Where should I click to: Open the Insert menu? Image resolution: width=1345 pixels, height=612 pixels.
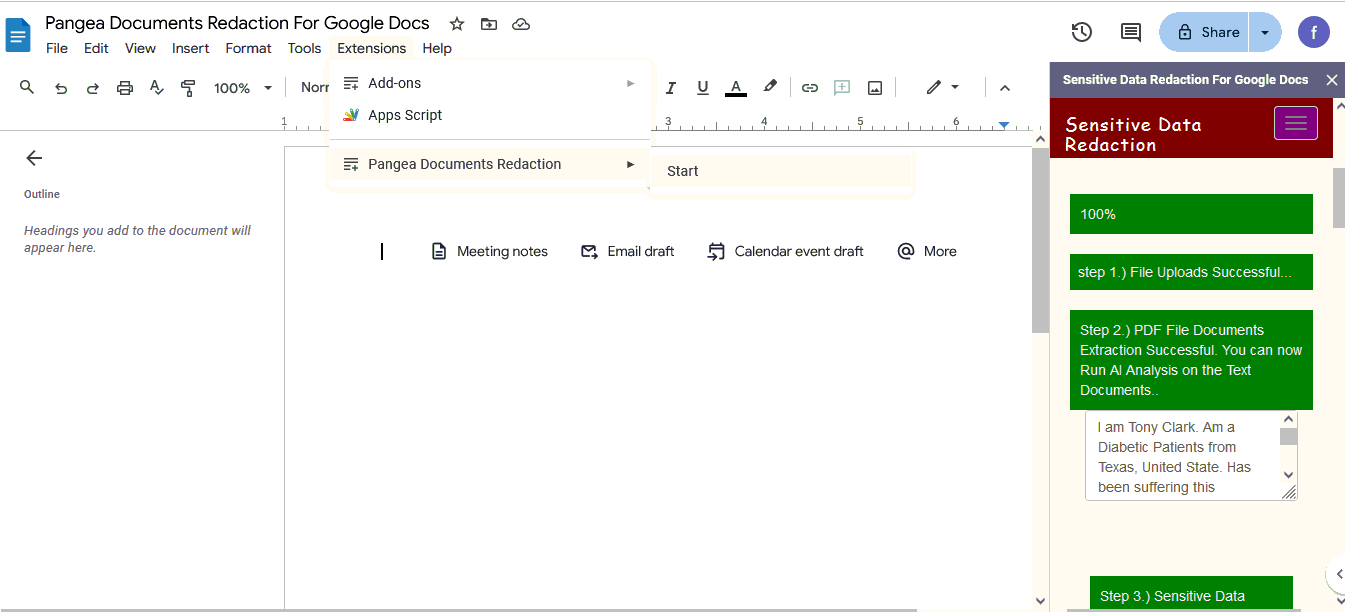click(191, 48)
